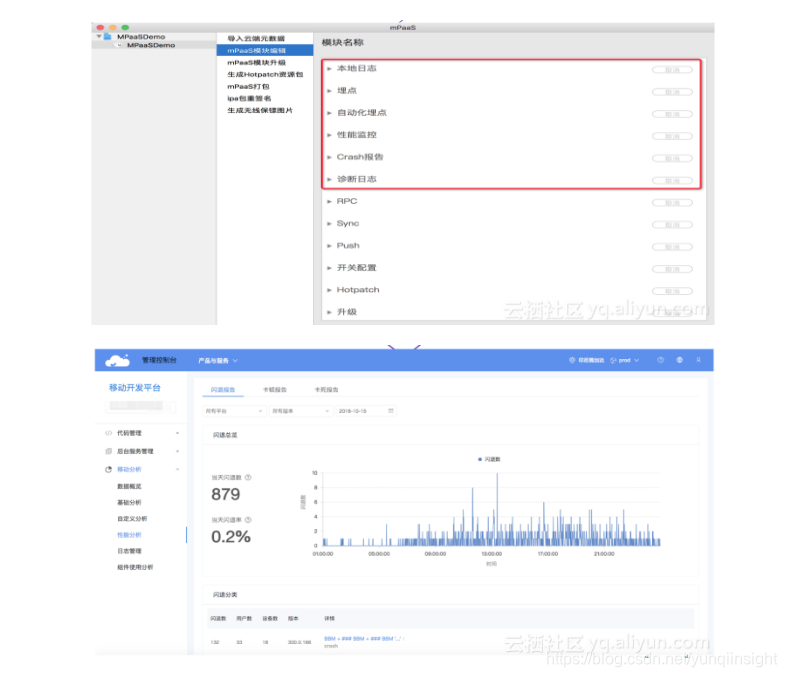This screenshot has width=787, height=677.
Task: Select mPaaS模块升级 in the plugin menu
Action: [256, 63]
